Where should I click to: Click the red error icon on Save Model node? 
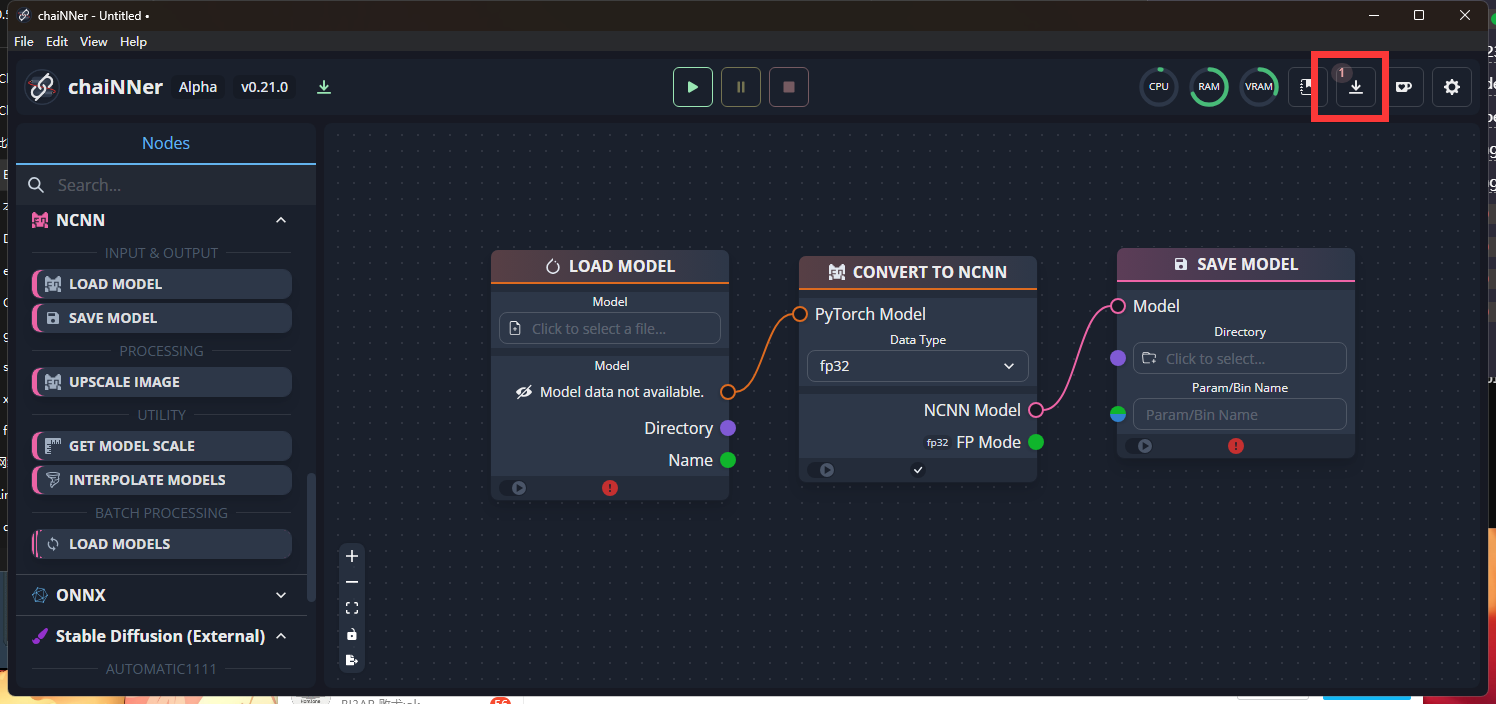(1236, 446)
